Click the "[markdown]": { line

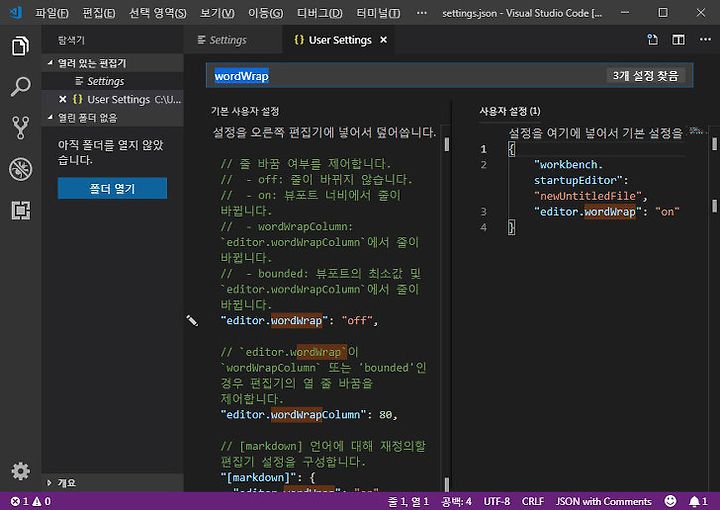tap(268, 477)
